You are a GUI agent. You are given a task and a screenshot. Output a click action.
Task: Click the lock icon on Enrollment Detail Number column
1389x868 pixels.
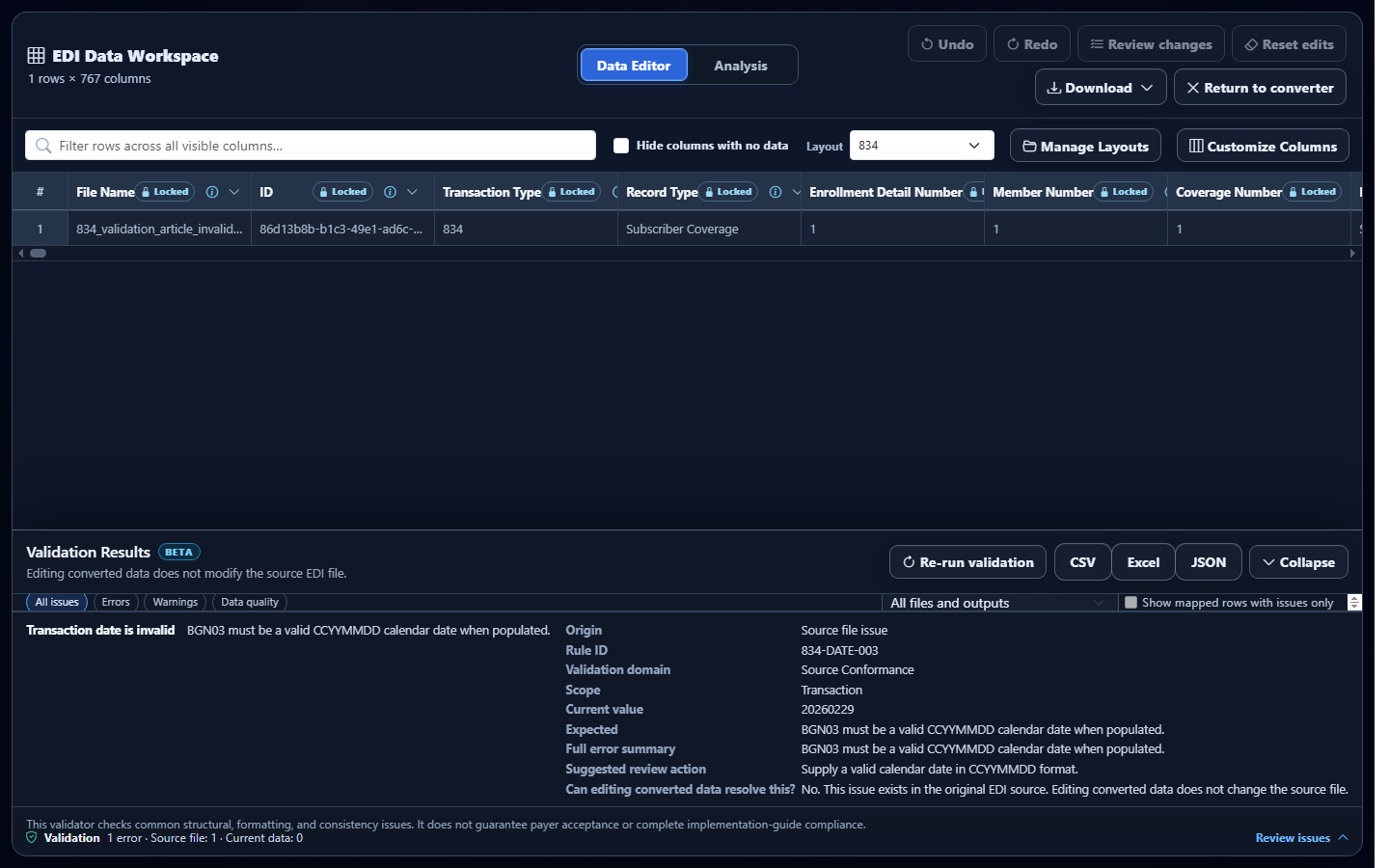974,192
